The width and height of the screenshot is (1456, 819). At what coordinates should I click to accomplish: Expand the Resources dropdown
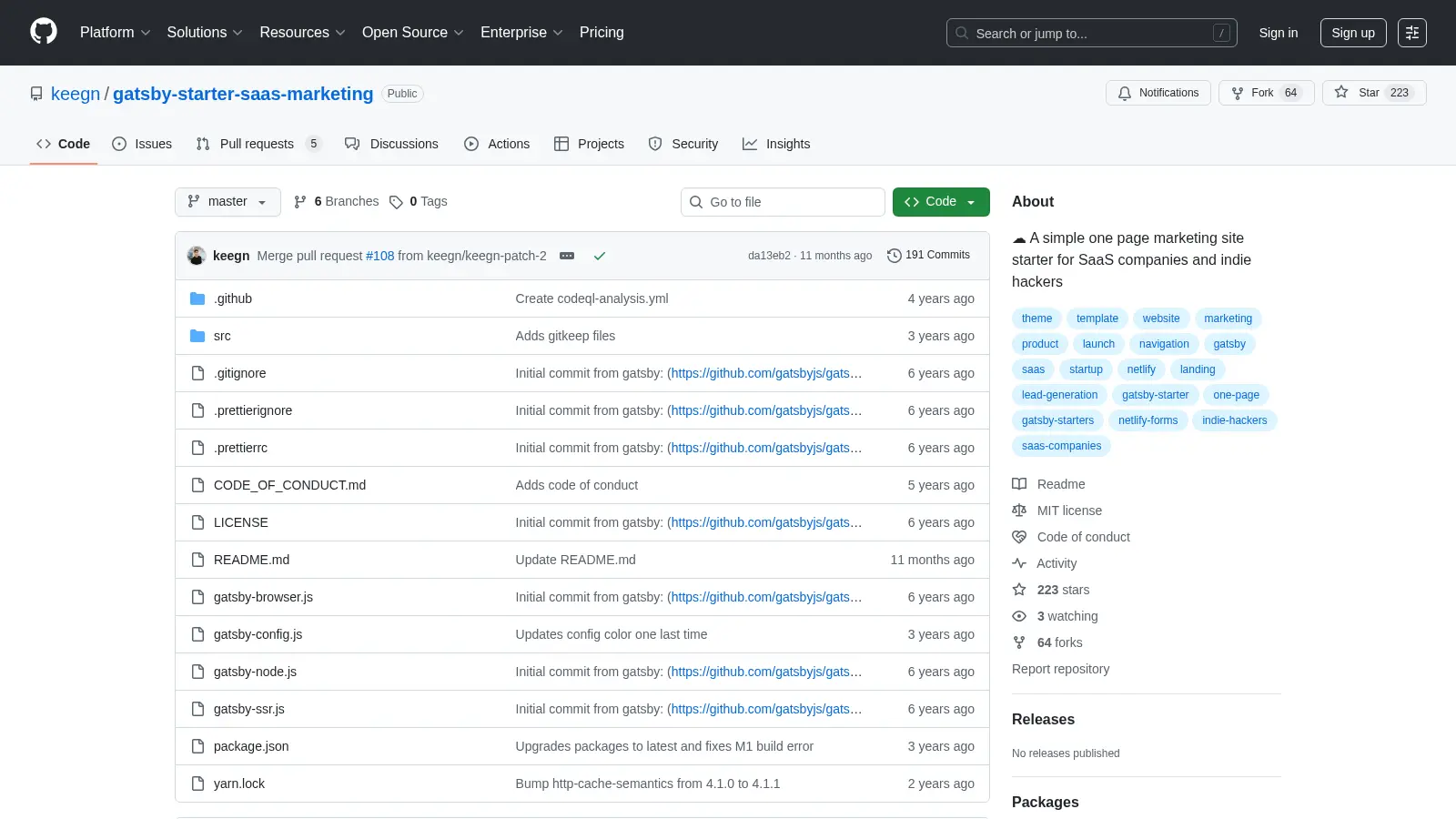pyautogui.click(x=302, y=33)
